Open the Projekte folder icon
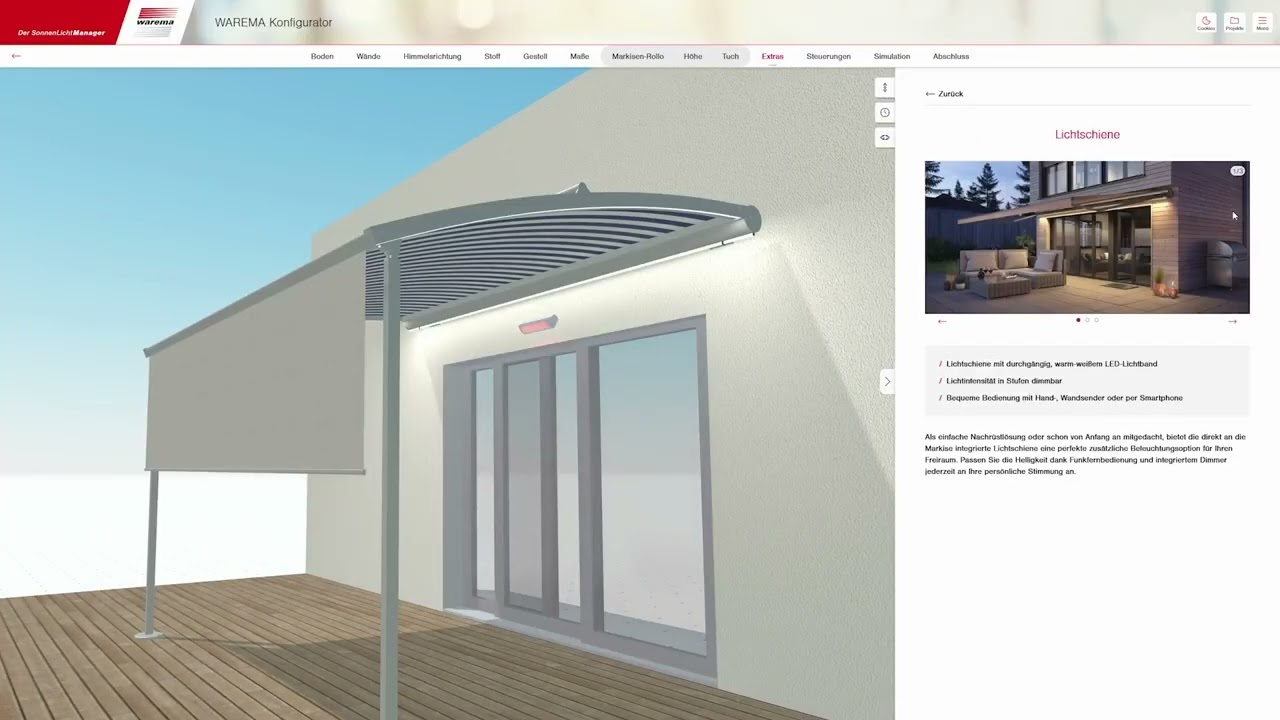The height and width of the screenshot is (720, 1280). (1234, 22)
